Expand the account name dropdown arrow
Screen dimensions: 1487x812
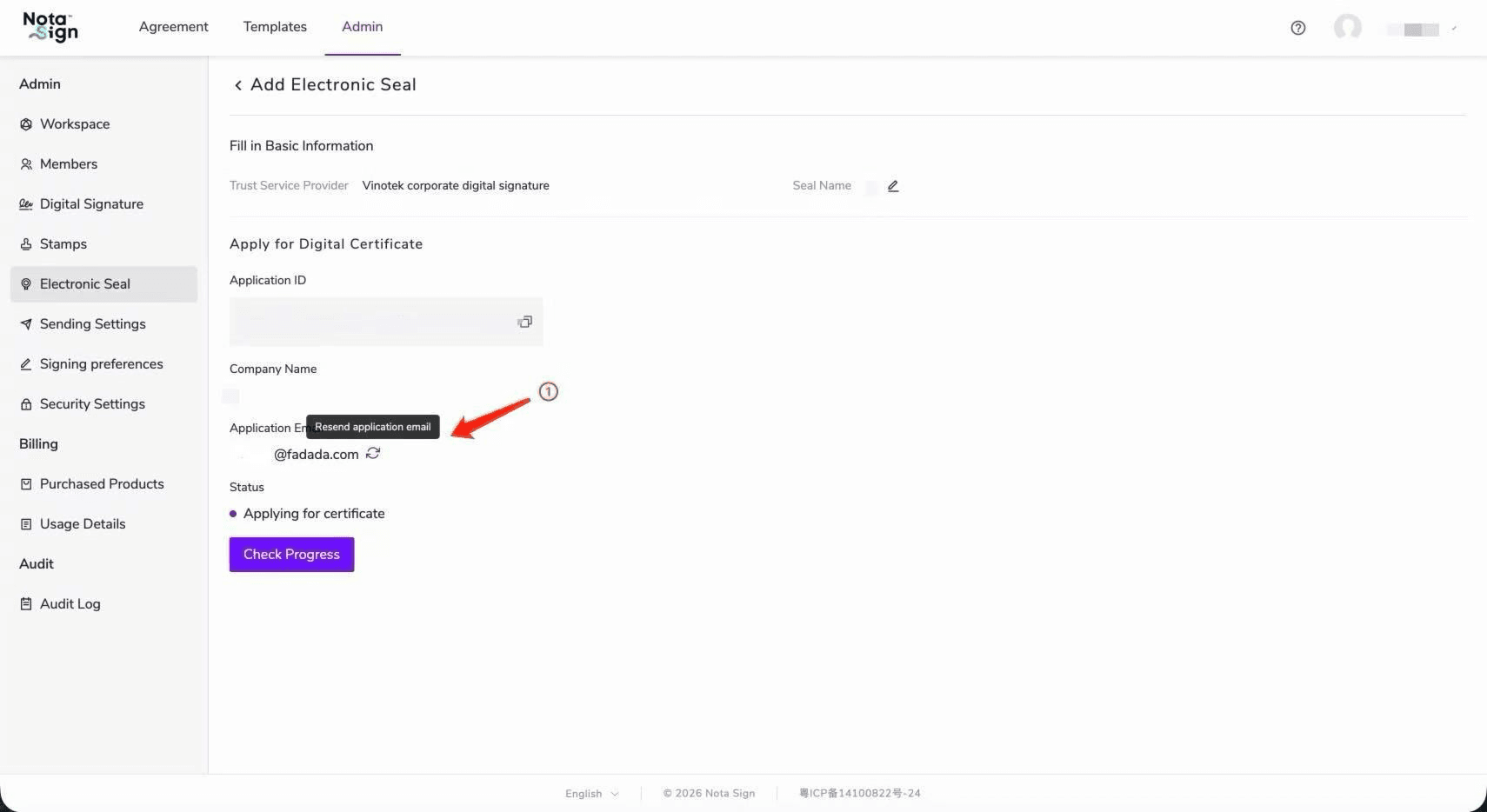point(1454,28)
